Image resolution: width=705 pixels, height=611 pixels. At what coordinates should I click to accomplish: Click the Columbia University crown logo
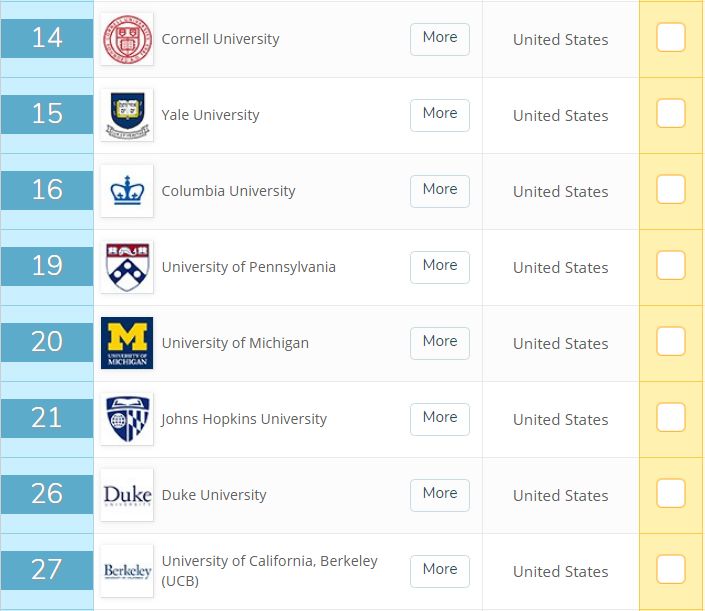[127, 191]
